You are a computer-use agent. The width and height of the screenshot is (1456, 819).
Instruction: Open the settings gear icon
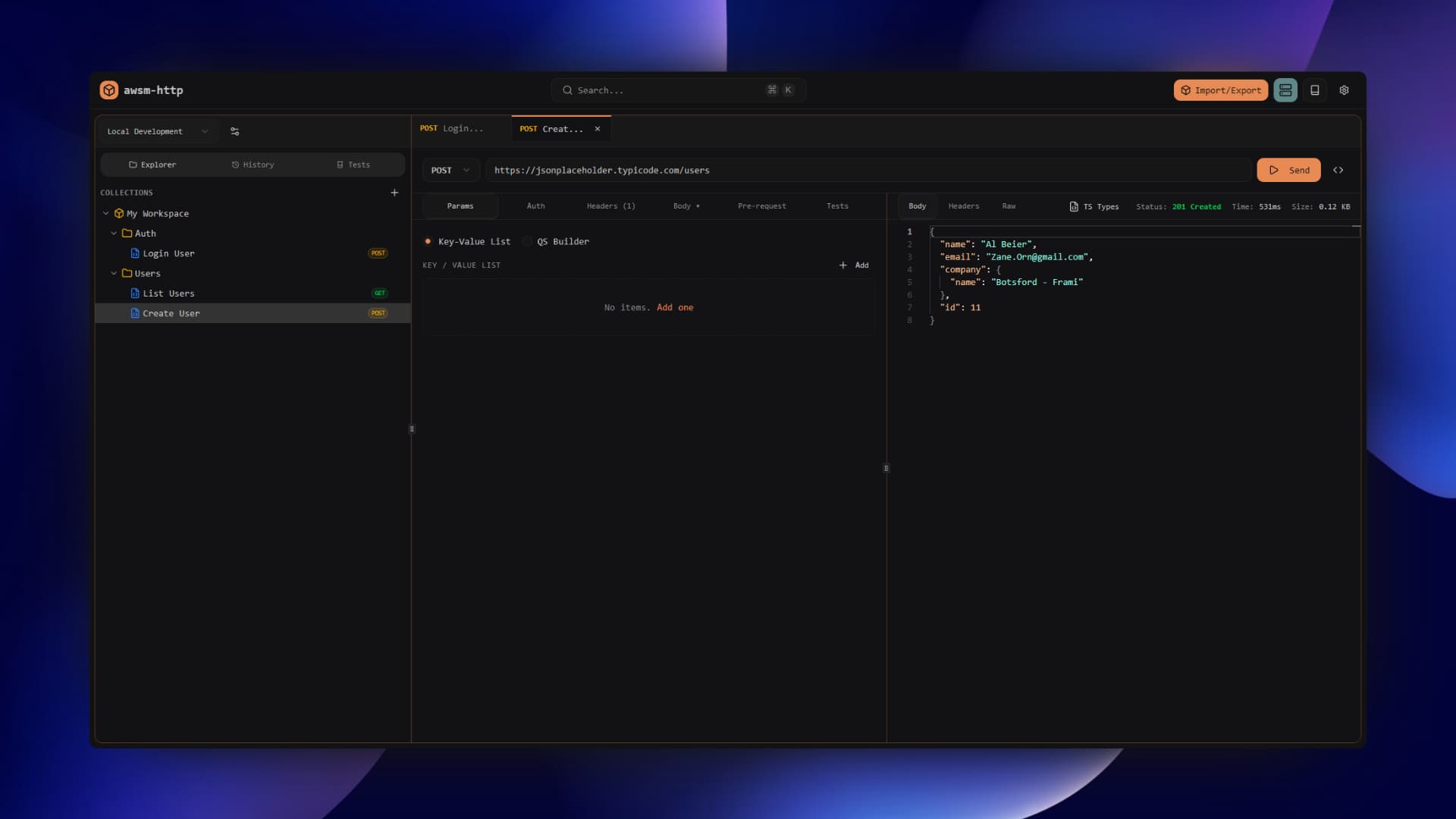(1344, 90)
